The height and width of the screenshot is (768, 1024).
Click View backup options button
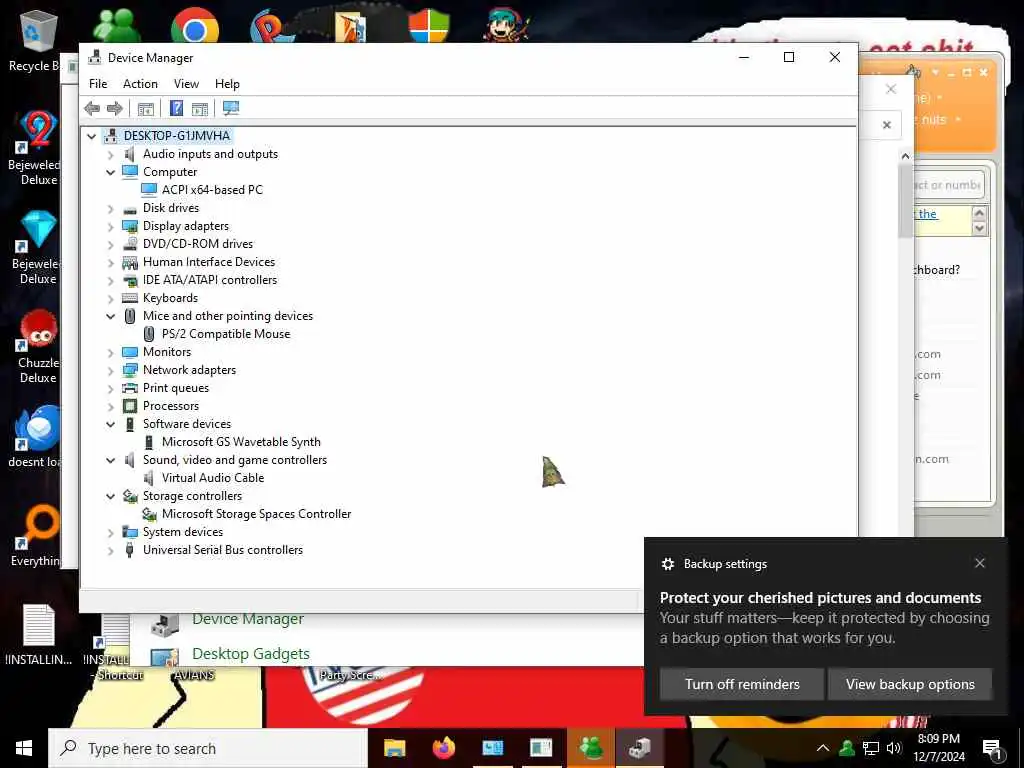pos(910,684)
